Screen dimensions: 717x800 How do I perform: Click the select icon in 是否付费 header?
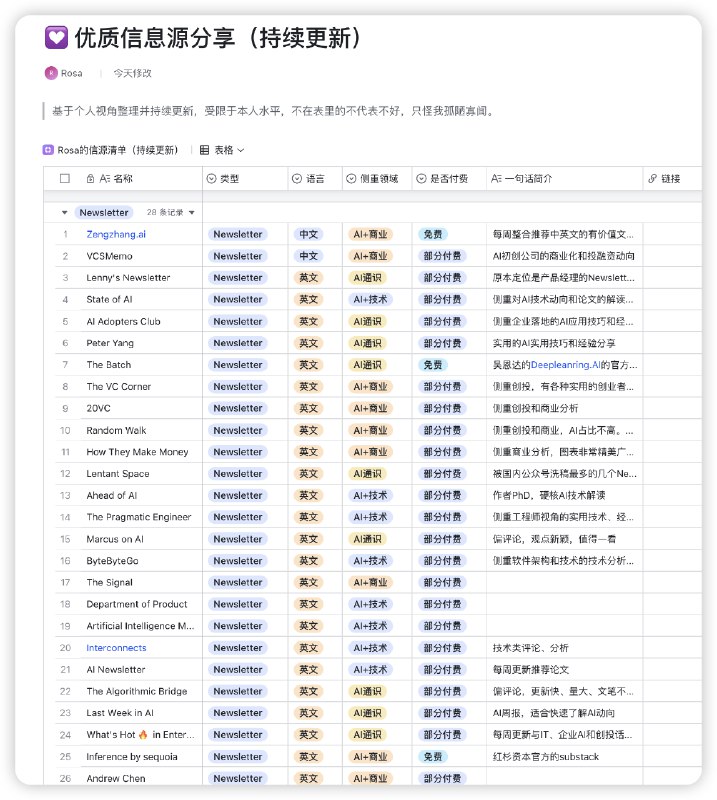pos(421,179)
